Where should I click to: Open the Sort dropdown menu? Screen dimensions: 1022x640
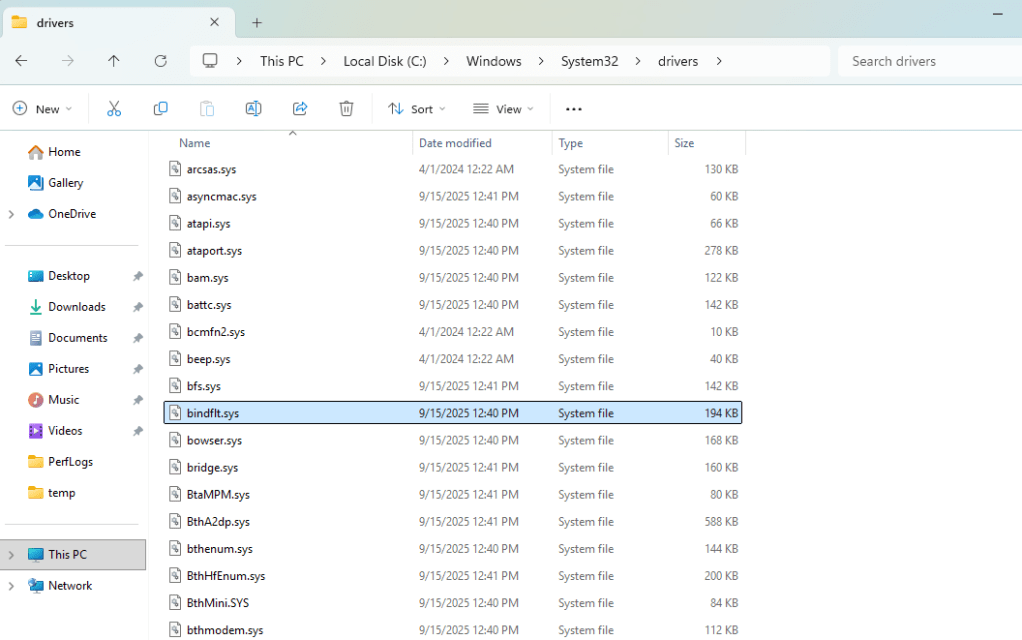pos(417,109)
